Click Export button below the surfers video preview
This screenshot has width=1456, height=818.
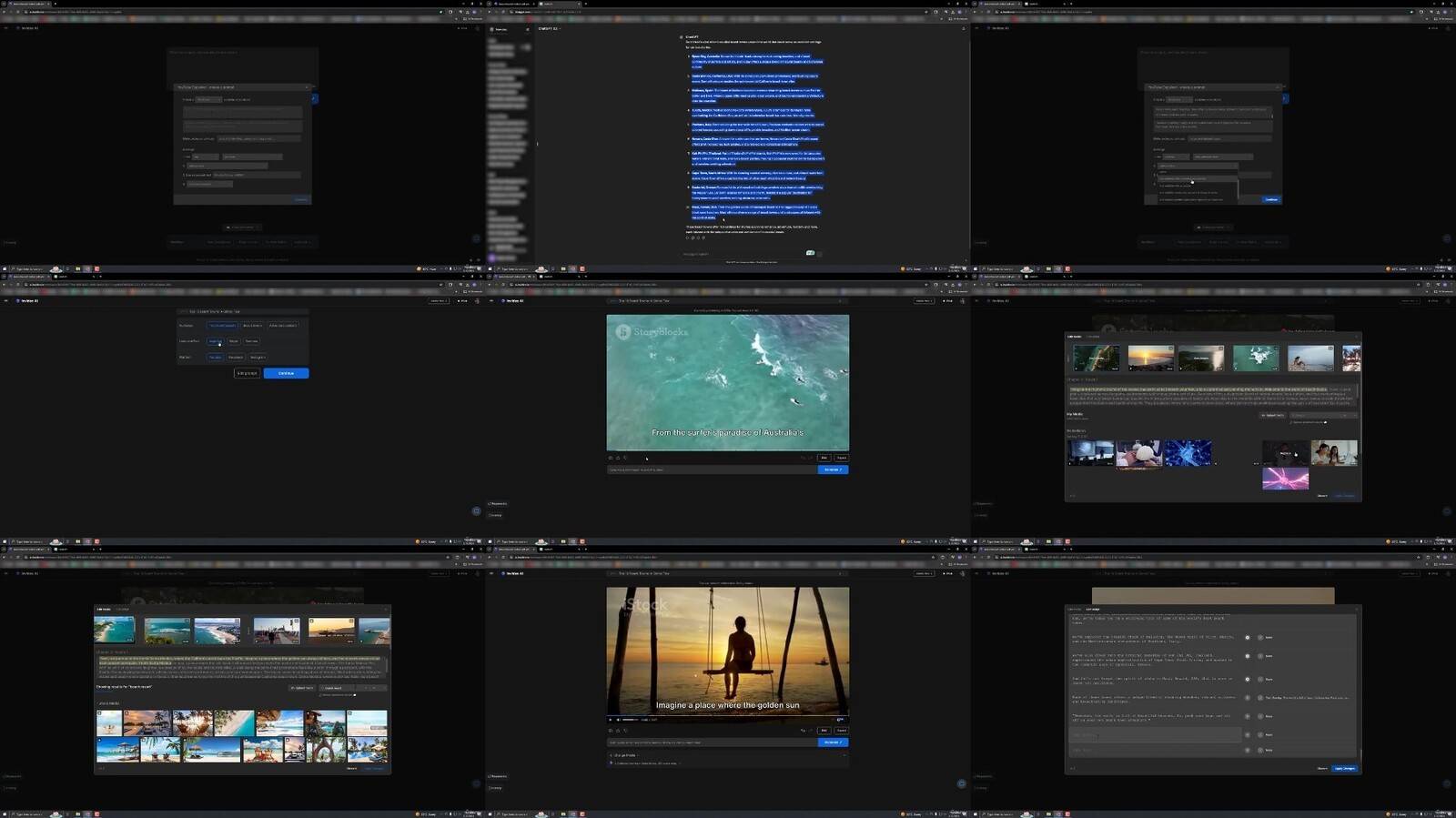tap(842, 458)
